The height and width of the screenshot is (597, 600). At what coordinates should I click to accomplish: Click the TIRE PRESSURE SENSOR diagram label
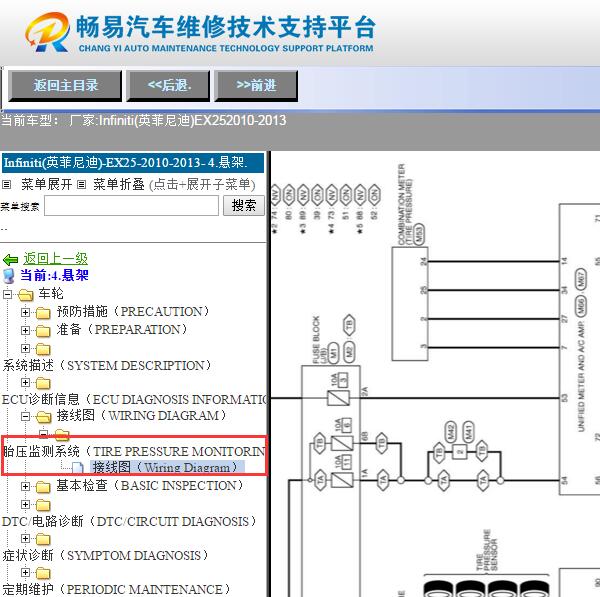(487, 550)
